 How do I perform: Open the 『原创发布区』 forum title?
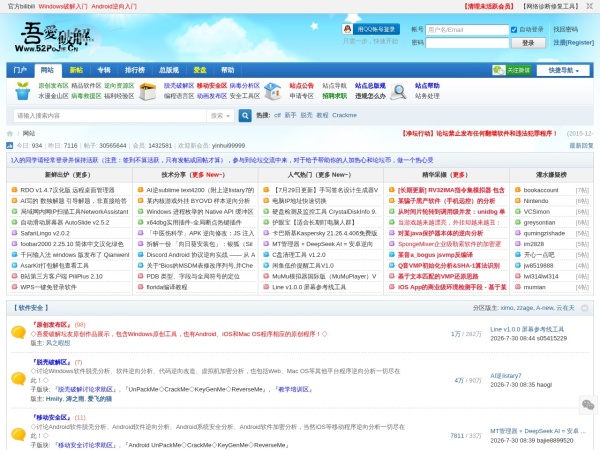click(x=52, y=324)
